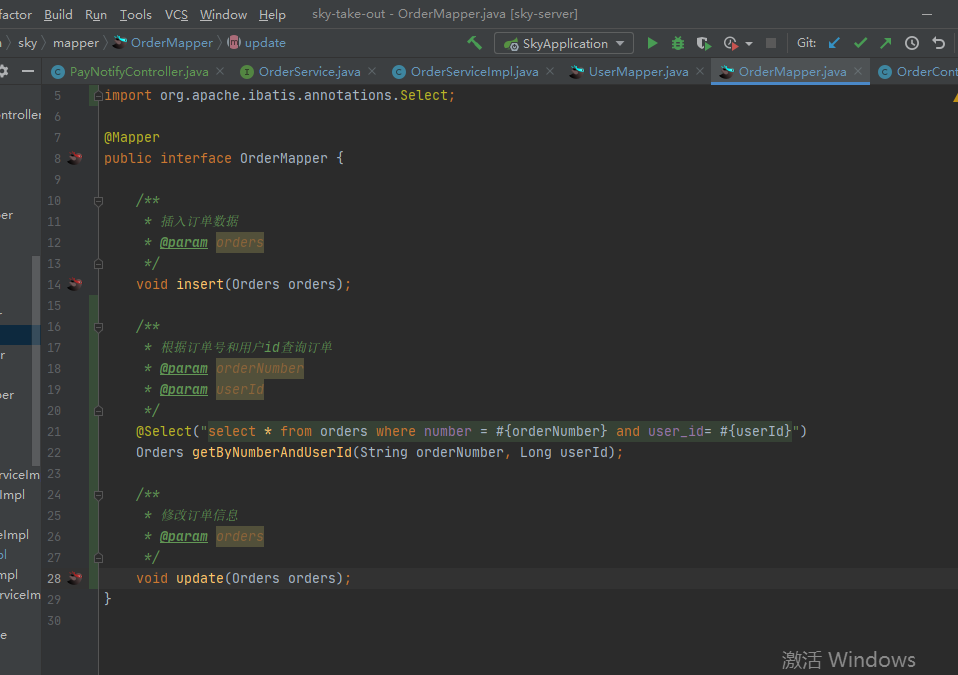Click userId in the Javadoc param
The image size is (958, 675).
240,390
